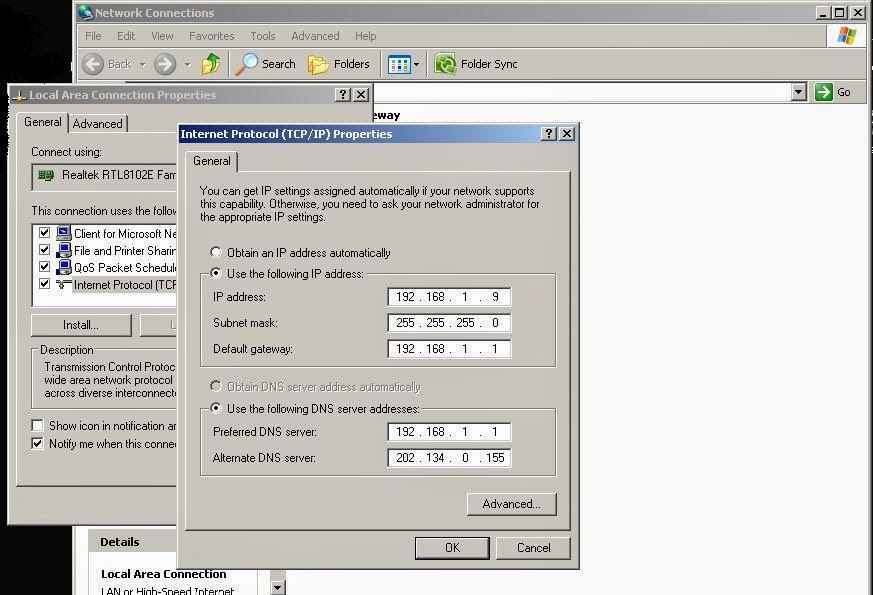Viewport: 873px width, 595px height.
Task: Click into the Preferred DNS server field
Action: point(449,432)
